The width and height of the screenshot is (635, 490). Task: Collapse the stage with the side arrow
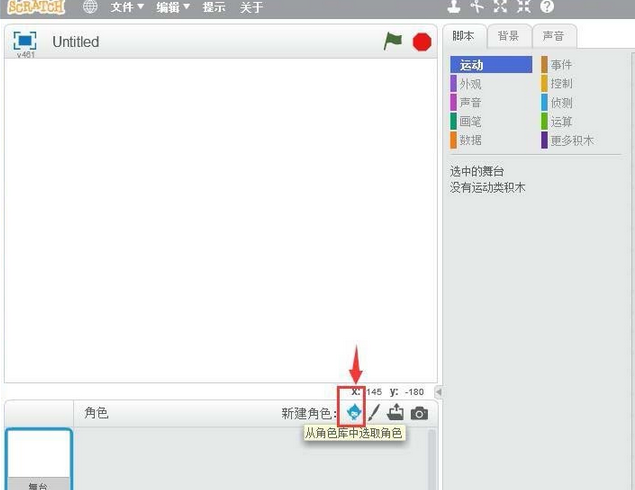point(439,392)
